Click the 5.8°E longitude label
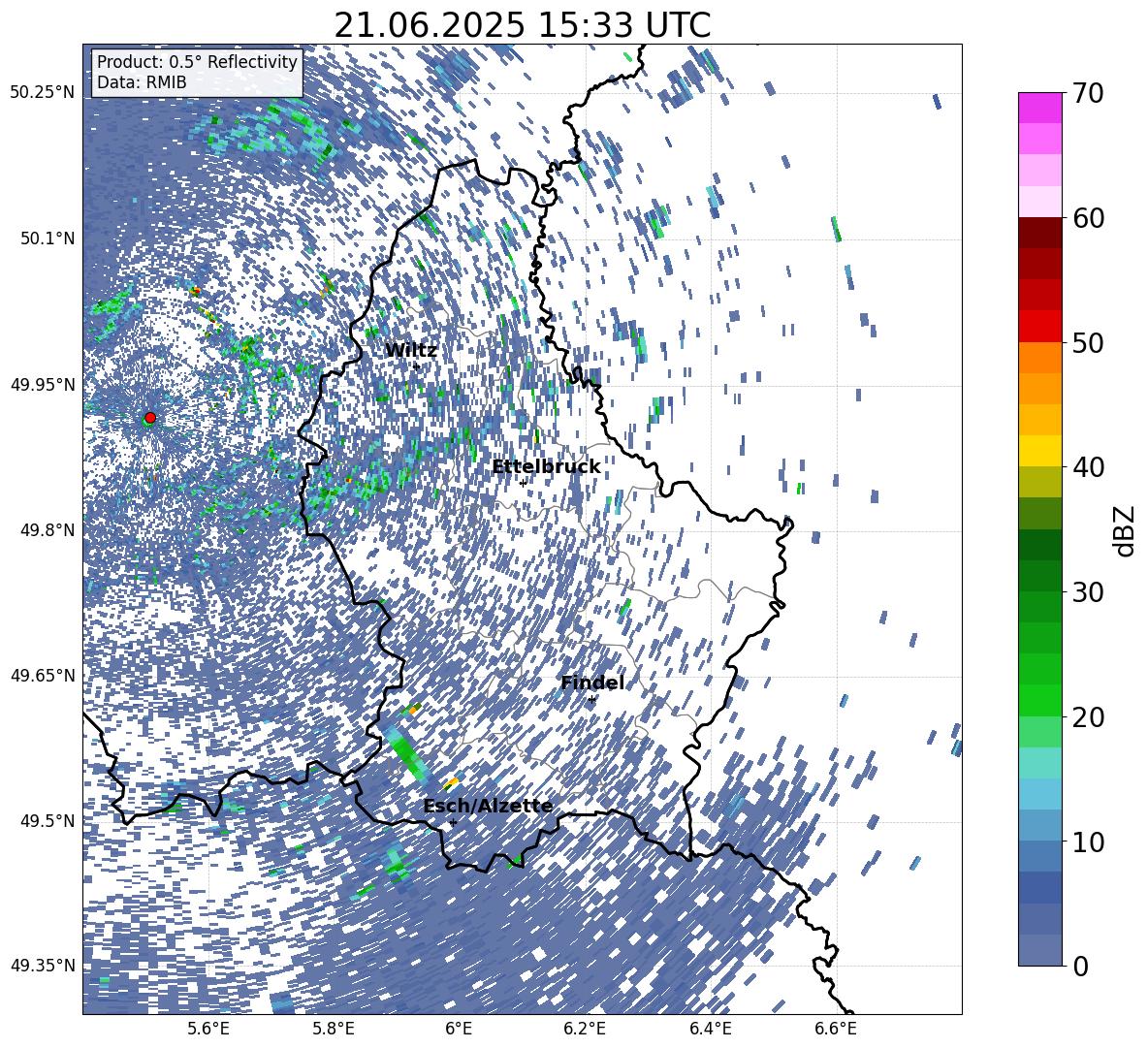The height and width of the screenshot is (1048, 1148). tap(335, 1030)
